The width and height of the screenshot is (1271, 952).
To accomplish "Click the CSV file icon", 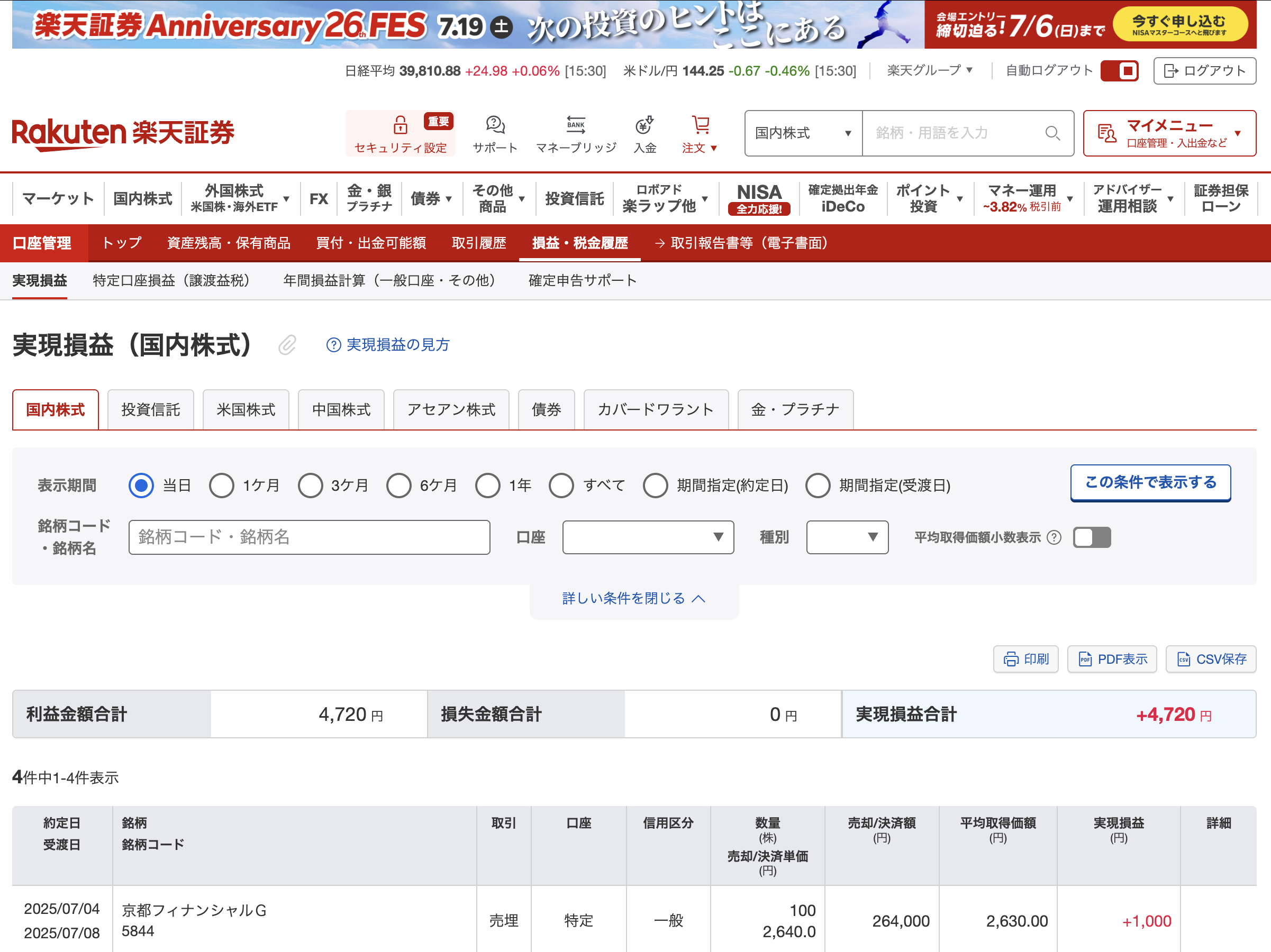I will 1184,659.
